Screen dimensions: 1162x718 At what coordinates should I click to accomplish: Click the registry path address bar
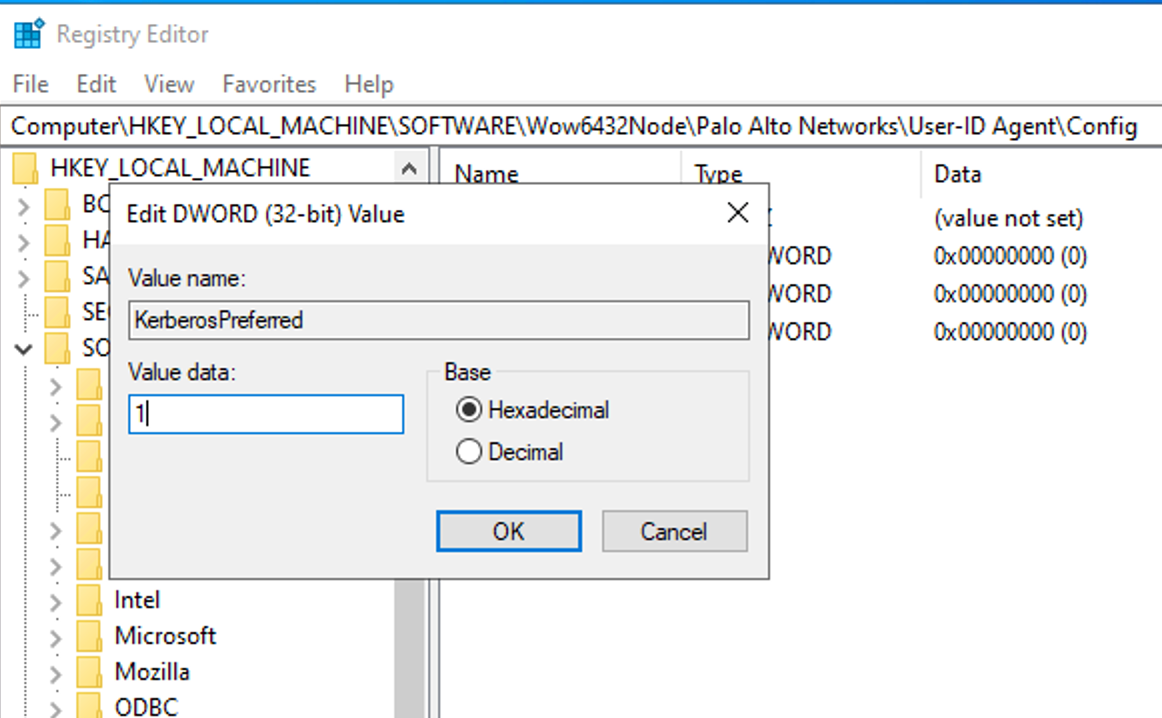[580, 126]
